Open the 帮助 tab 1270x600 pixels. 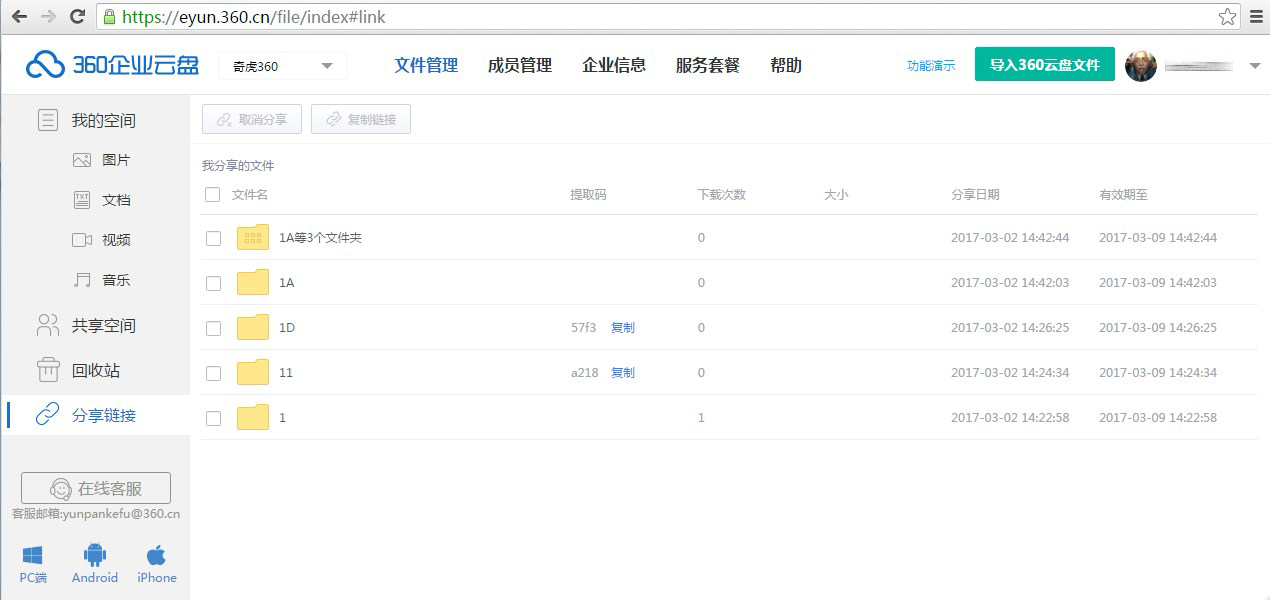click(786, 65)
